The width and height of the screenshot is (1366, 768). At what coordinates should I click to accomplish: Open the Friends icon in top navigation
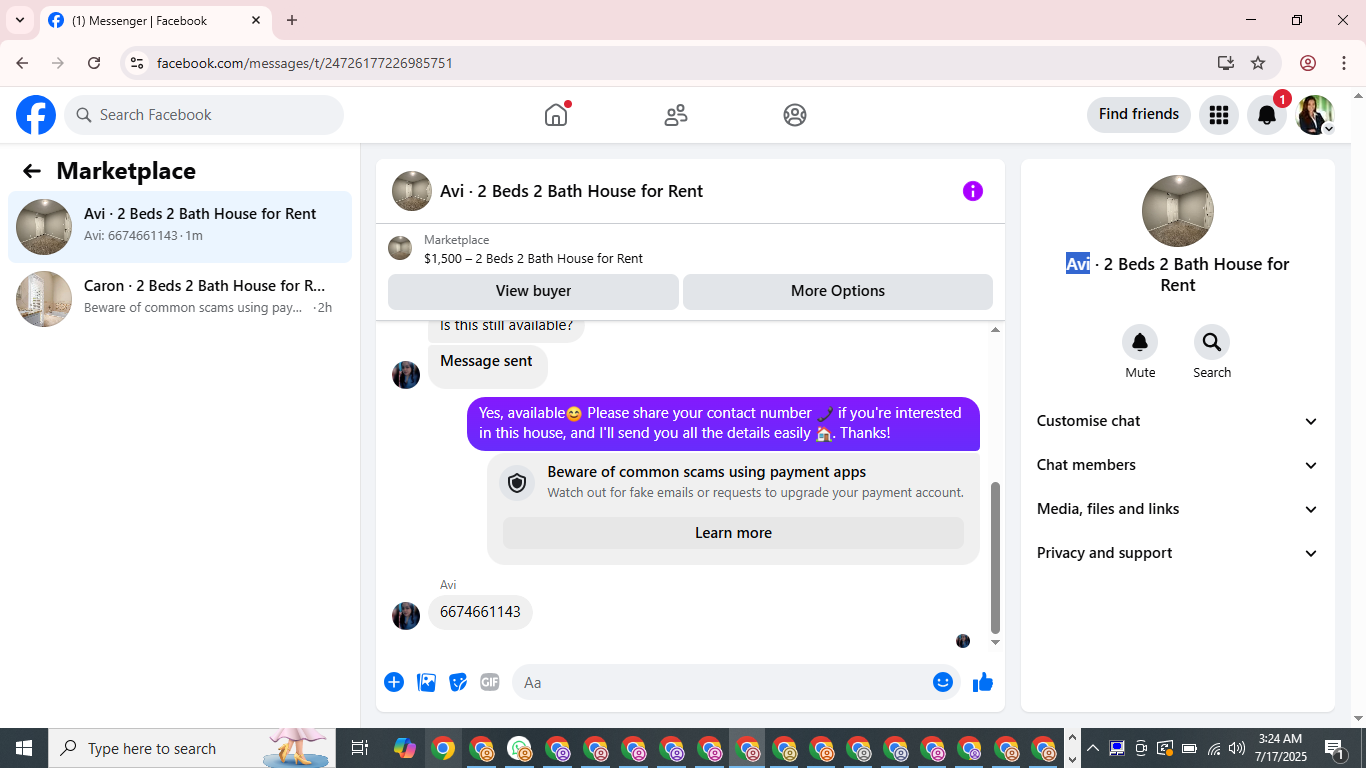tap(676, 115)
